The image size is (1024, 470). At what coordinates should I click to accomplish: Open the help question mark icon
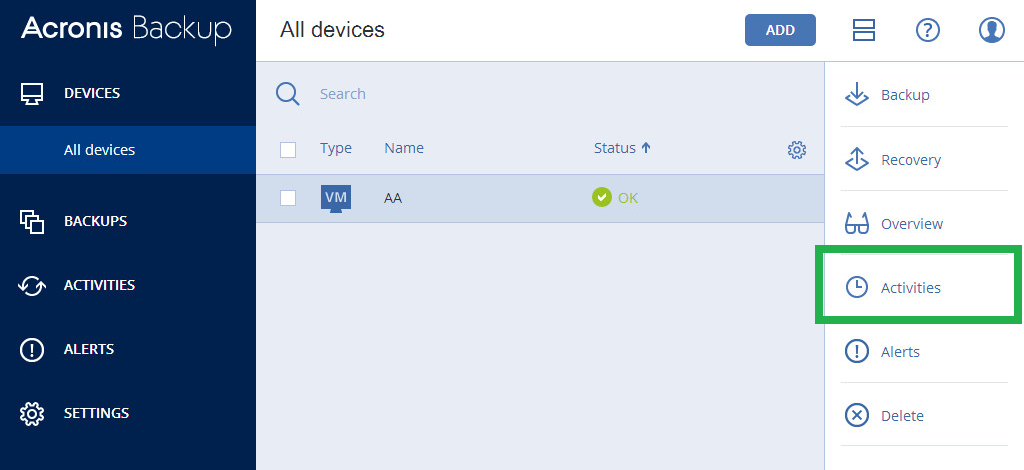[927, 30]
